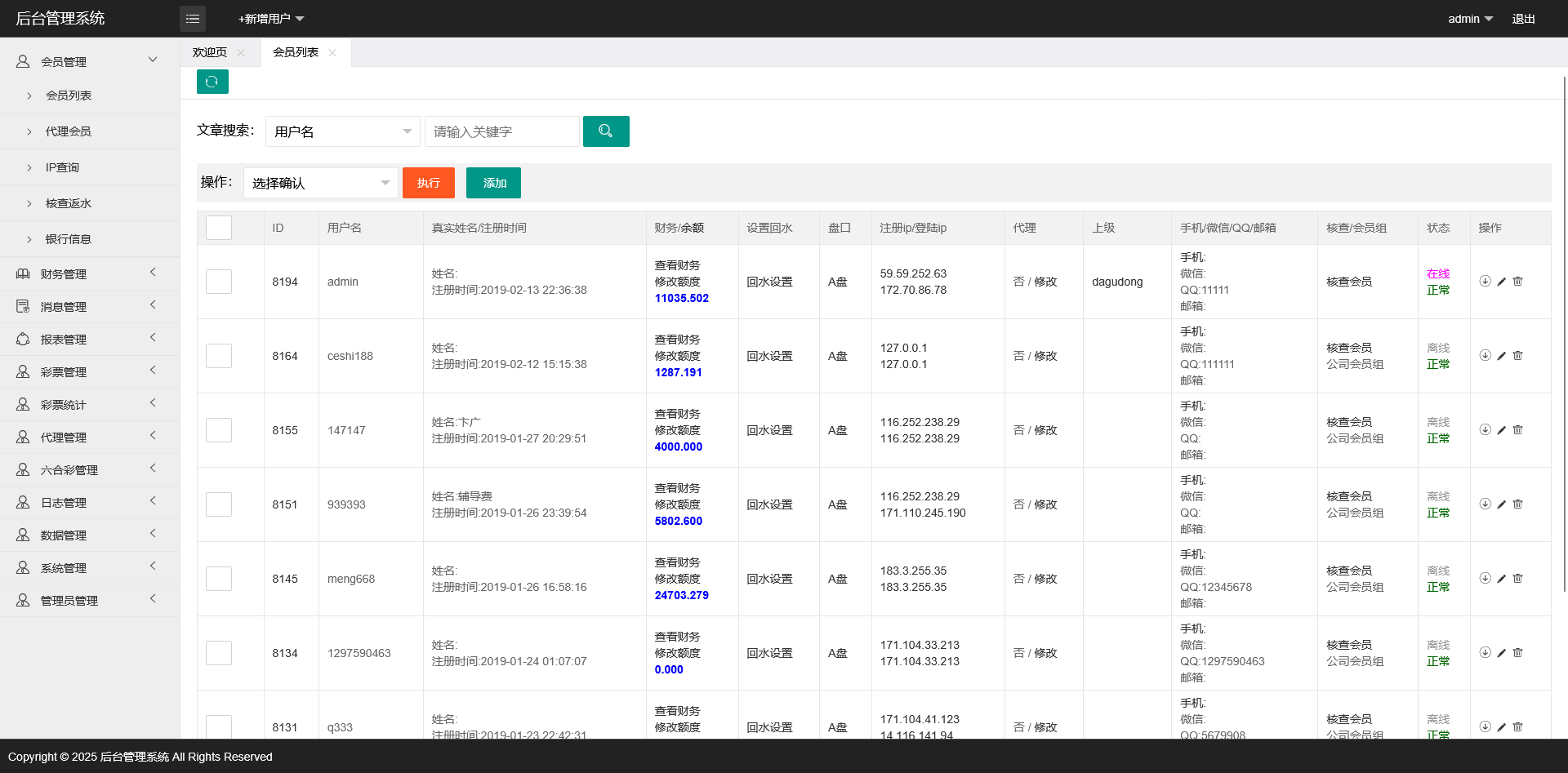
Task: Click the 会员管理 user icon in the sidebar
Action: coord(23,61)
